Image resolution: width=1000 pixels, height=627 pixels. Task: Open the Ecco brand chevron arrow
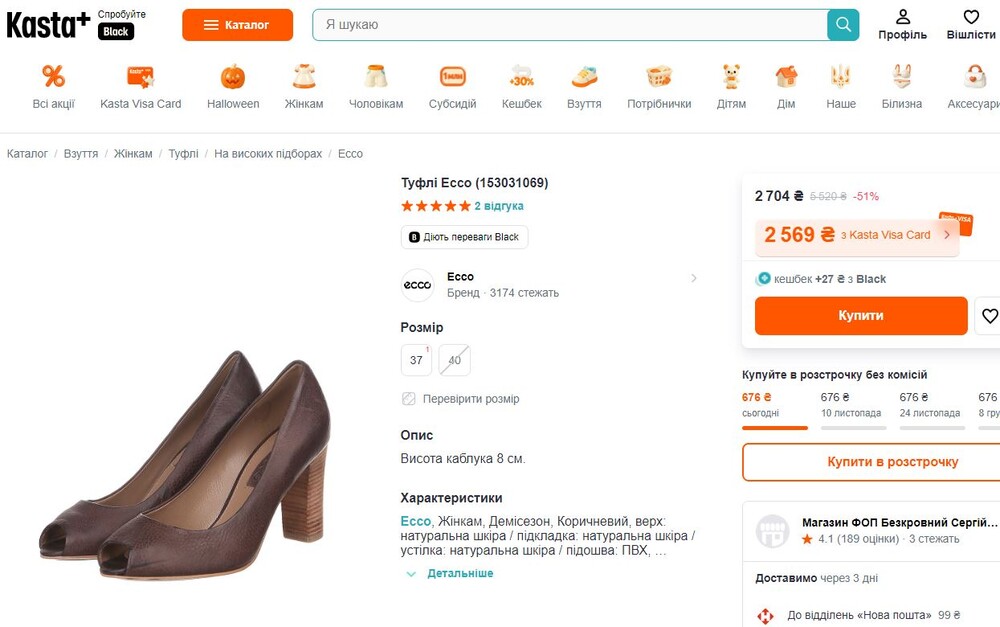click(x=694, y=278)
